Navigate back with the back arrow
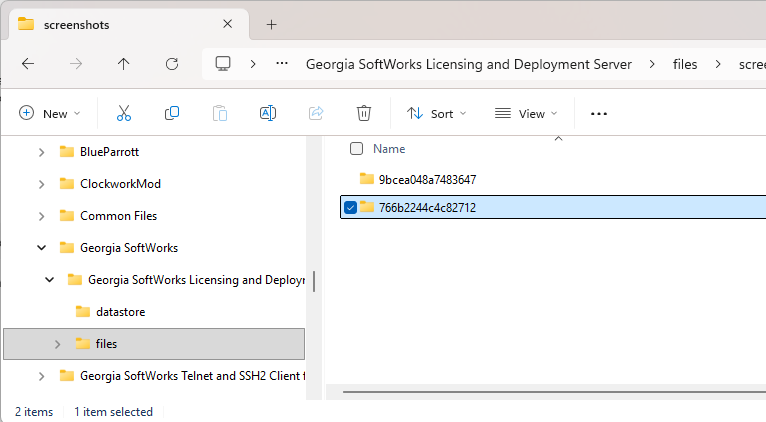The width and height of the screenshot is (766, 422). click(x=28, y=63)
